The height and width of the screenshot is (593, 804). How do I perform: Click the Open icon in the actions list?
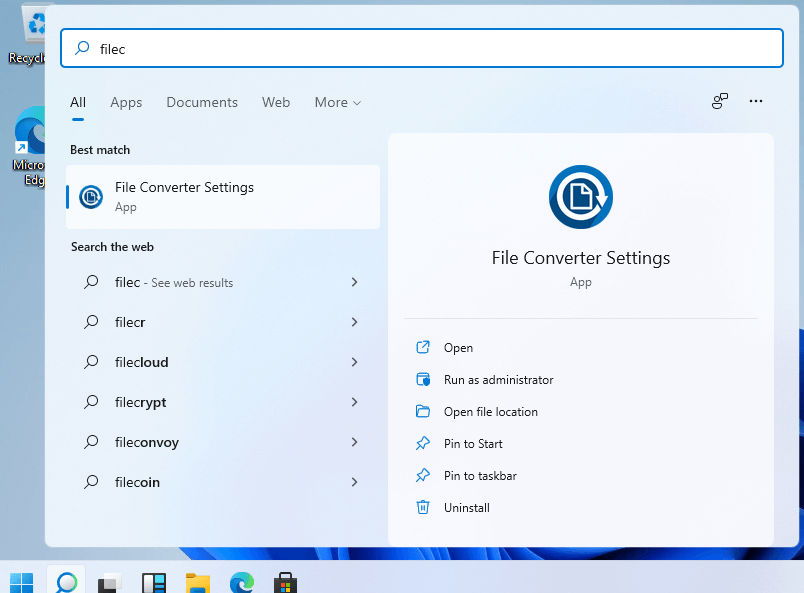pyautogui.click(x=423, y=347)
